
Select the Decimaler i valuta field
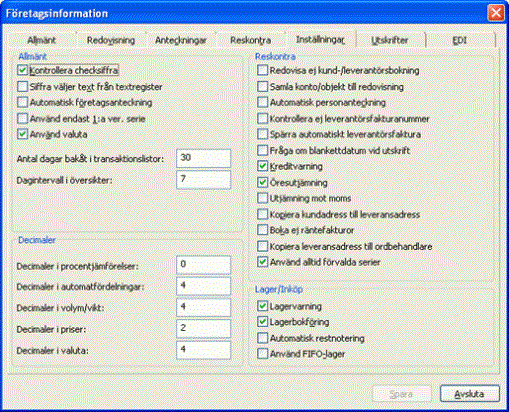tap(203, 350)
